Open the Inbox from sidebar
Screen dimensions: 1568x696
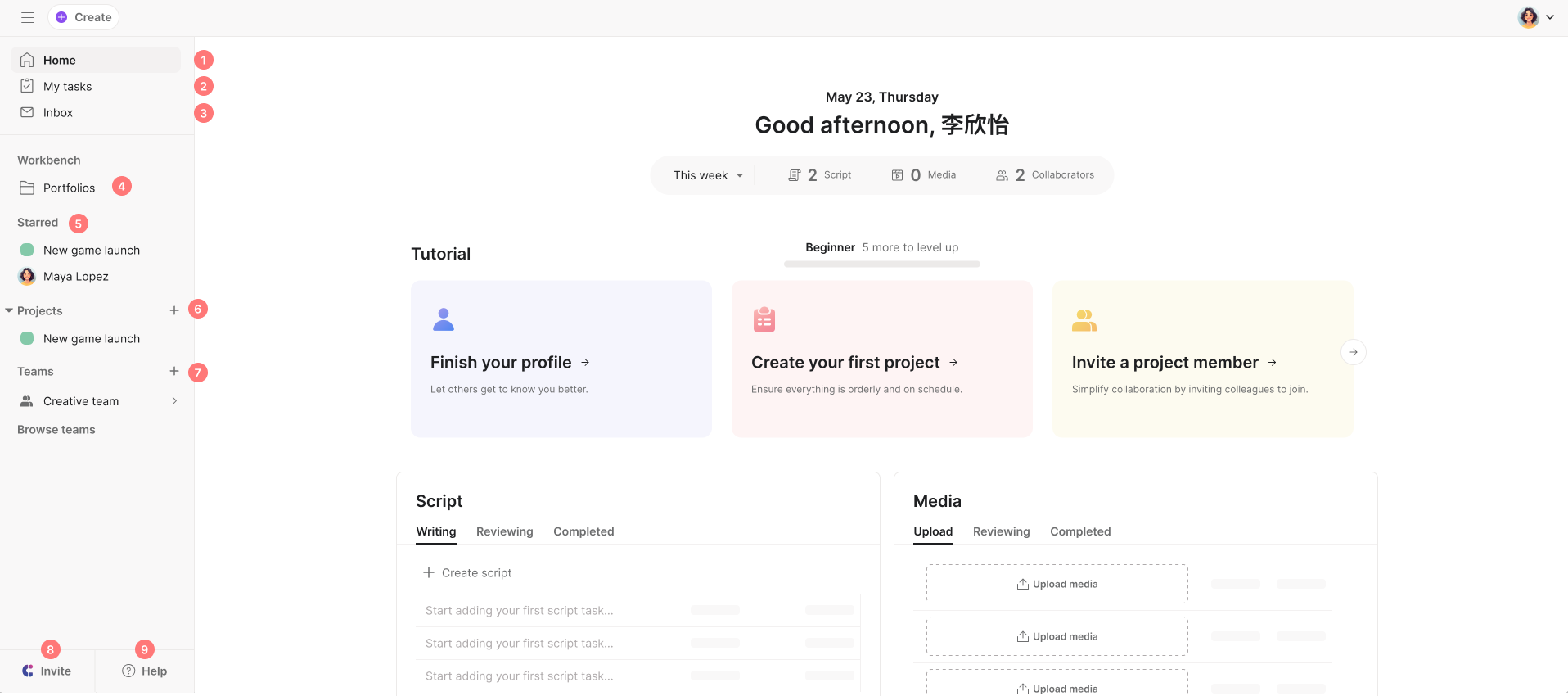point(57,113)
